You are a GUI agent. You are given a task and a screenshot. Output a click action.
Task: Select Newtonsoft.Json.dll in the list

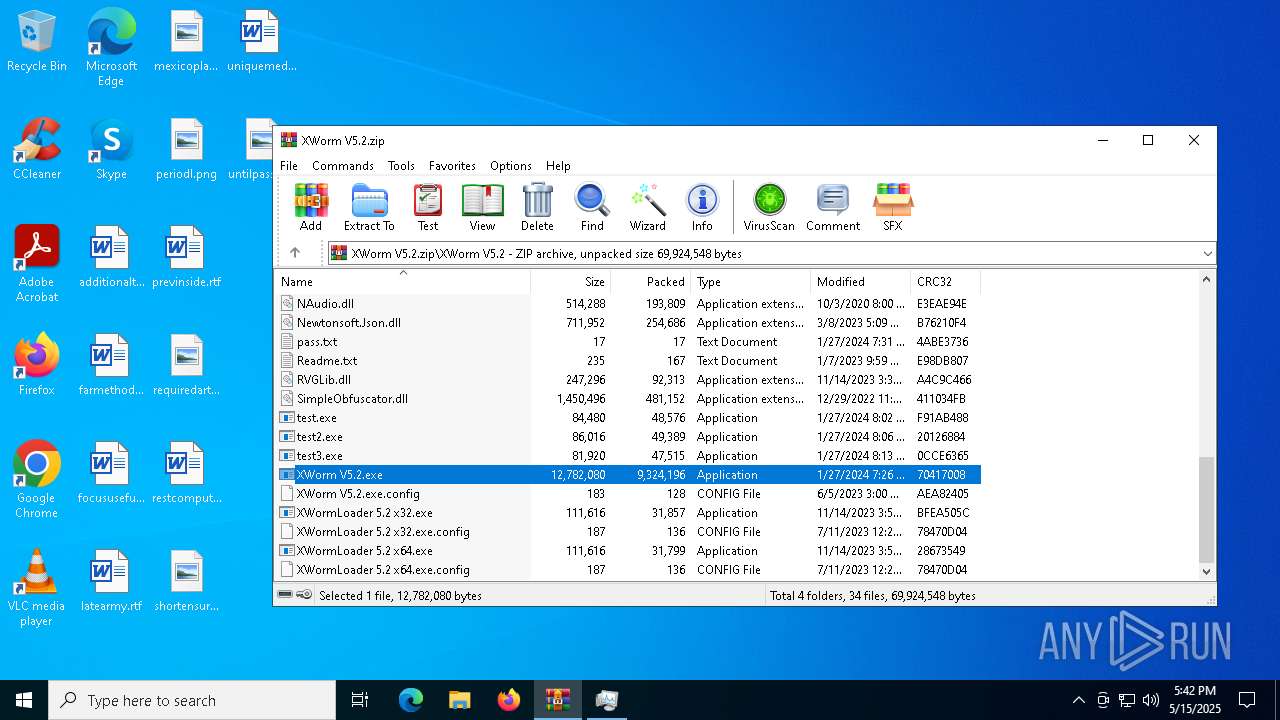click(628, 323)
